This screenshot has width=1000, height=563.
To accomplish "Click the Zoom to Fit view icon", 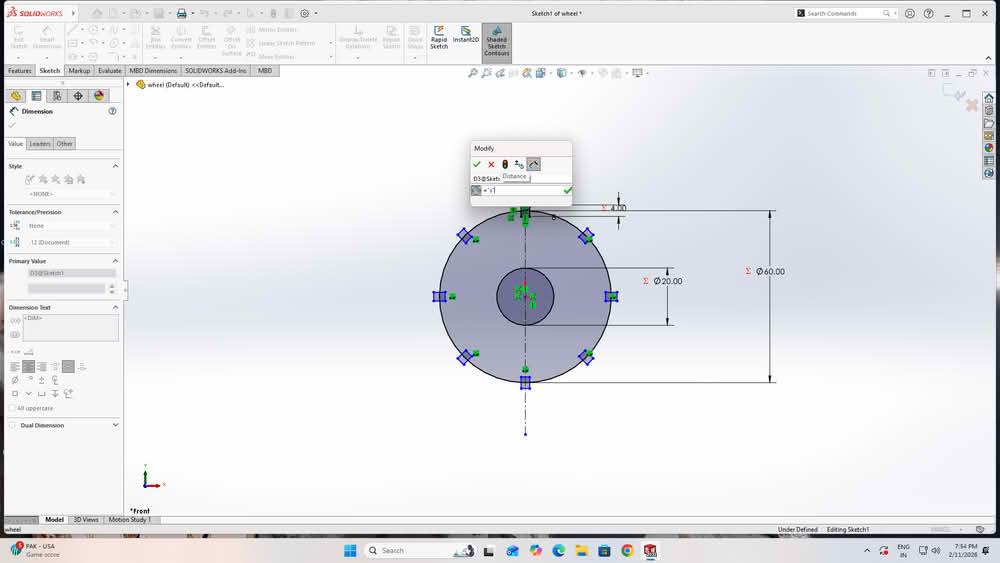I will 473,73.
